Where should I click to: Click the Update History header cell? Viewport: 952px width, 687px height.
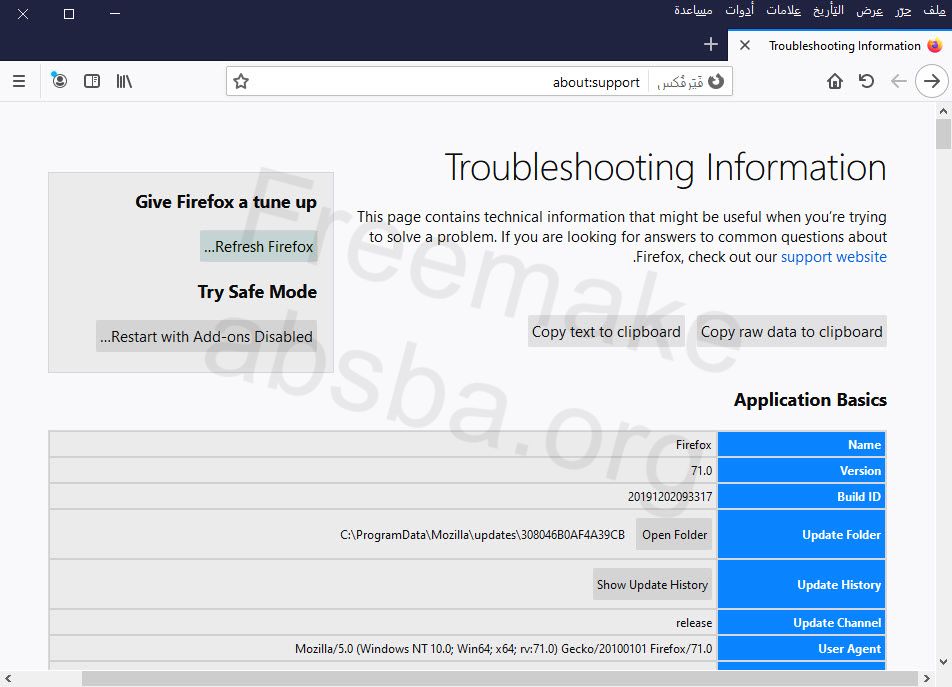[x=801, y=584]
